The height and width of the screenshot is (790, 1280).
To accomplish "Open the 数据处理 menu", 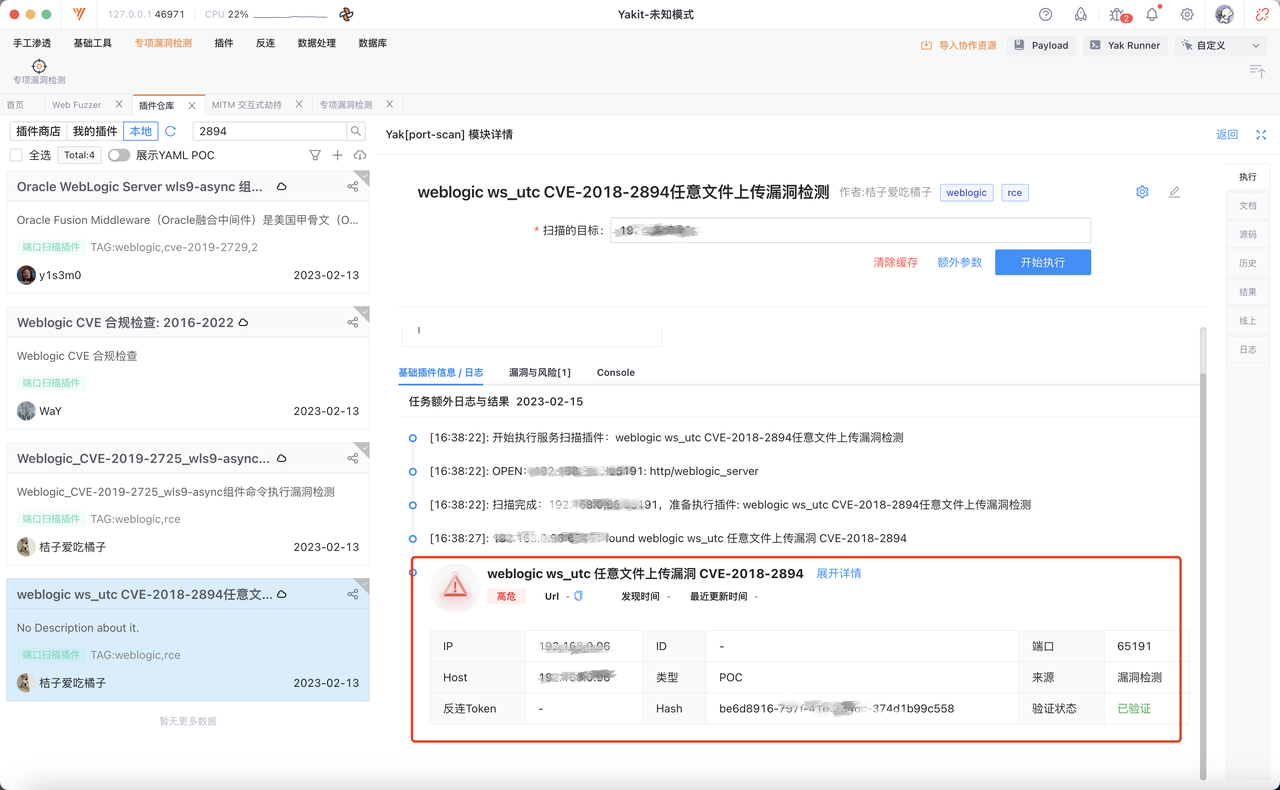I will [317, 43].
